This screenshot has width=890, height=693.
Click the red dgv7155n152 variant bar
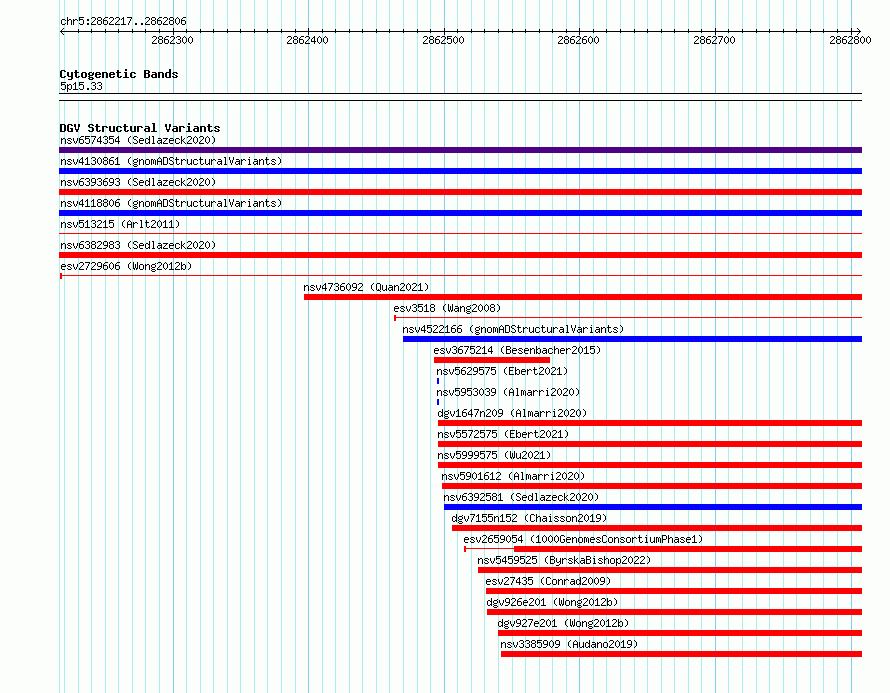tap(657, 528)
